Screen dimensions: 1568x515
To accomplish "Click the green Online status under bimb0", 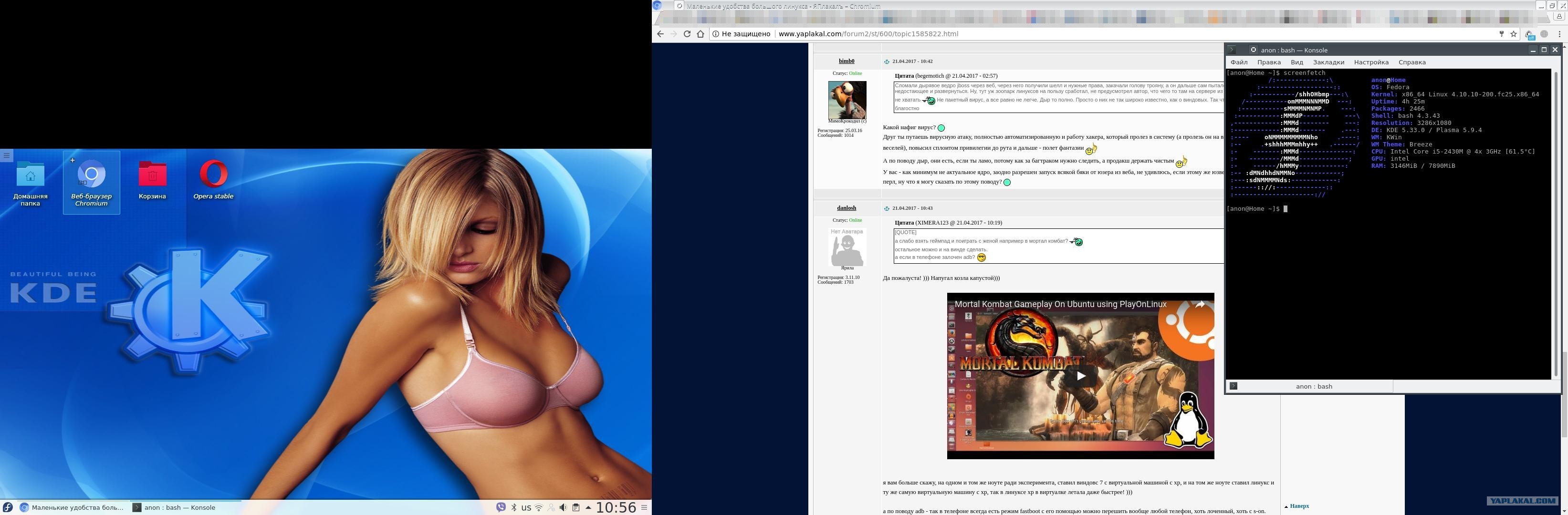I will 855,73.
